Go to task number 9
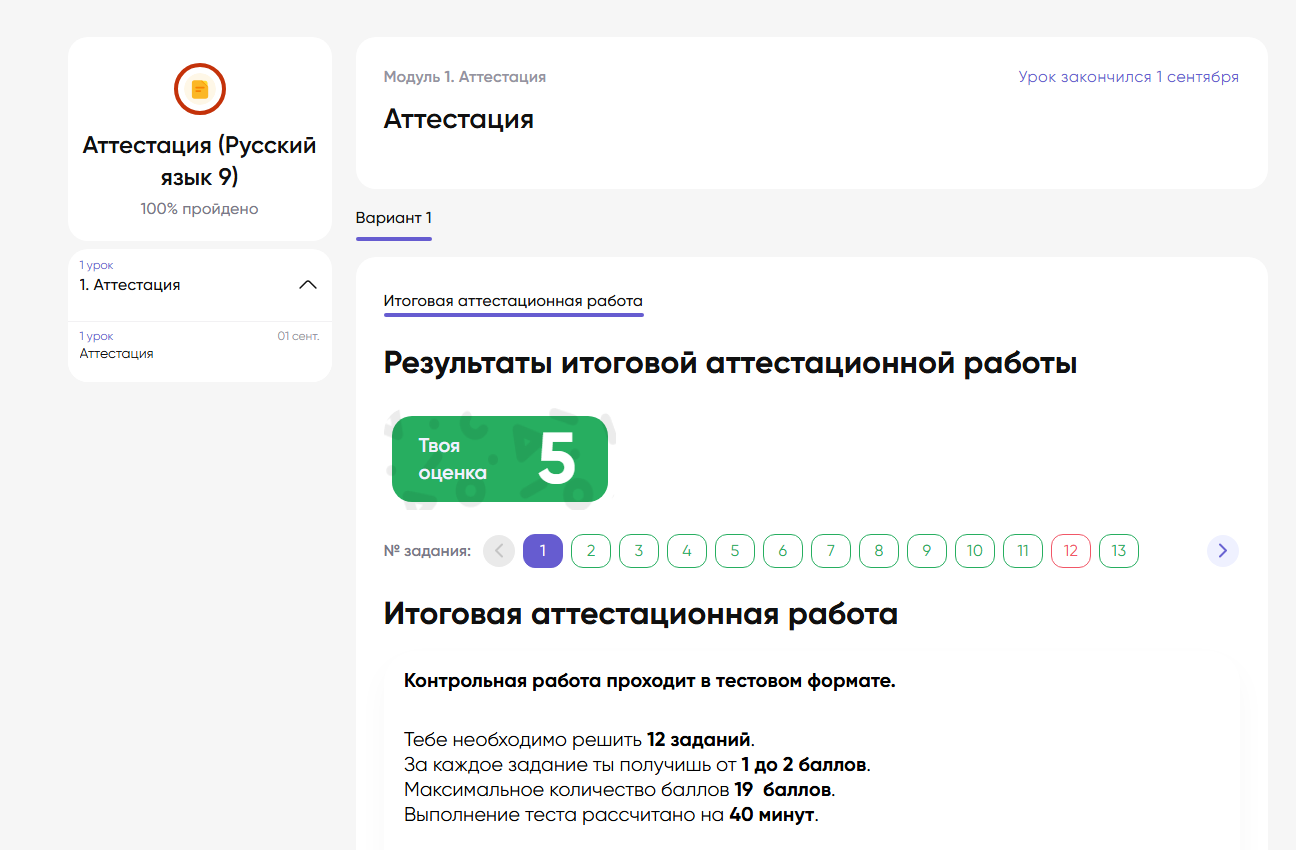Image resolution: width=1296 pixels, height=850 pixels. point(927,551)
